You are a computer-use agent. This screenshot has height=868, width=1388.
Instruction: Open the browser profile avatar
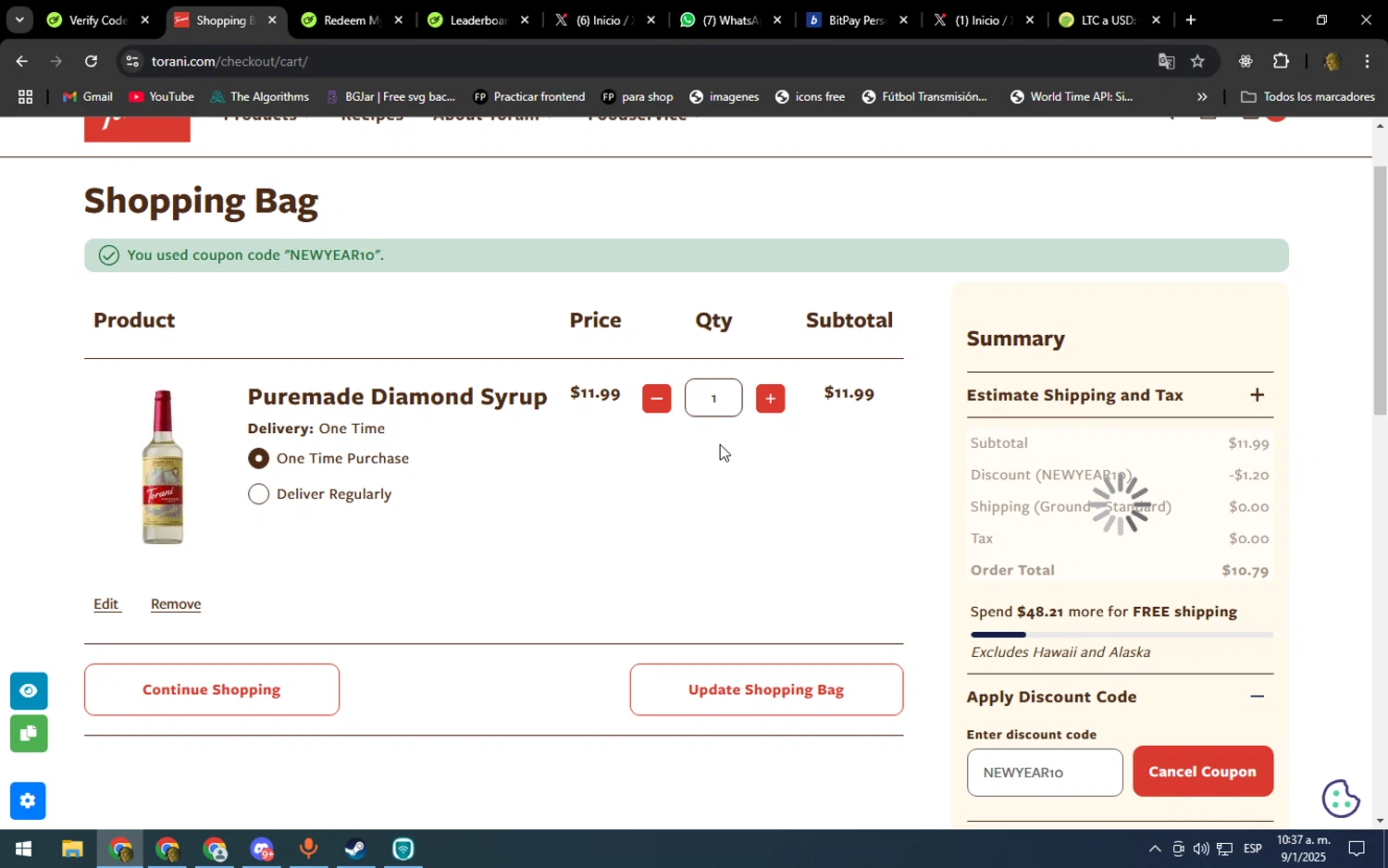[x=1332, y=61]
